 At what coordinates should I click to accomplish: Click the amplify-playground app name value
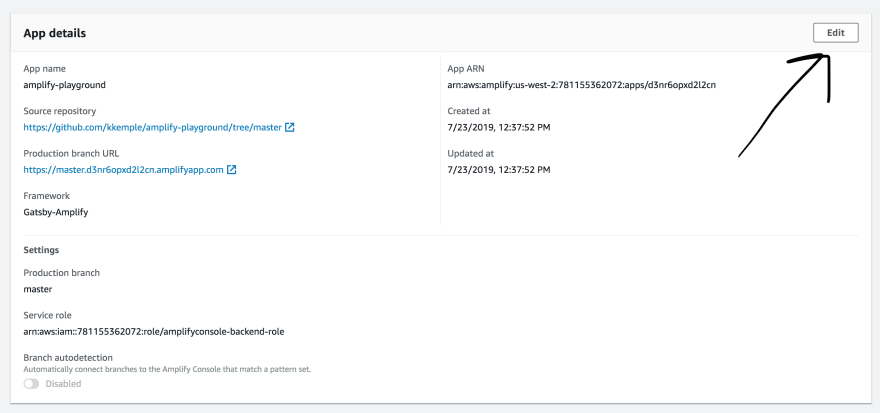point(65,85)
